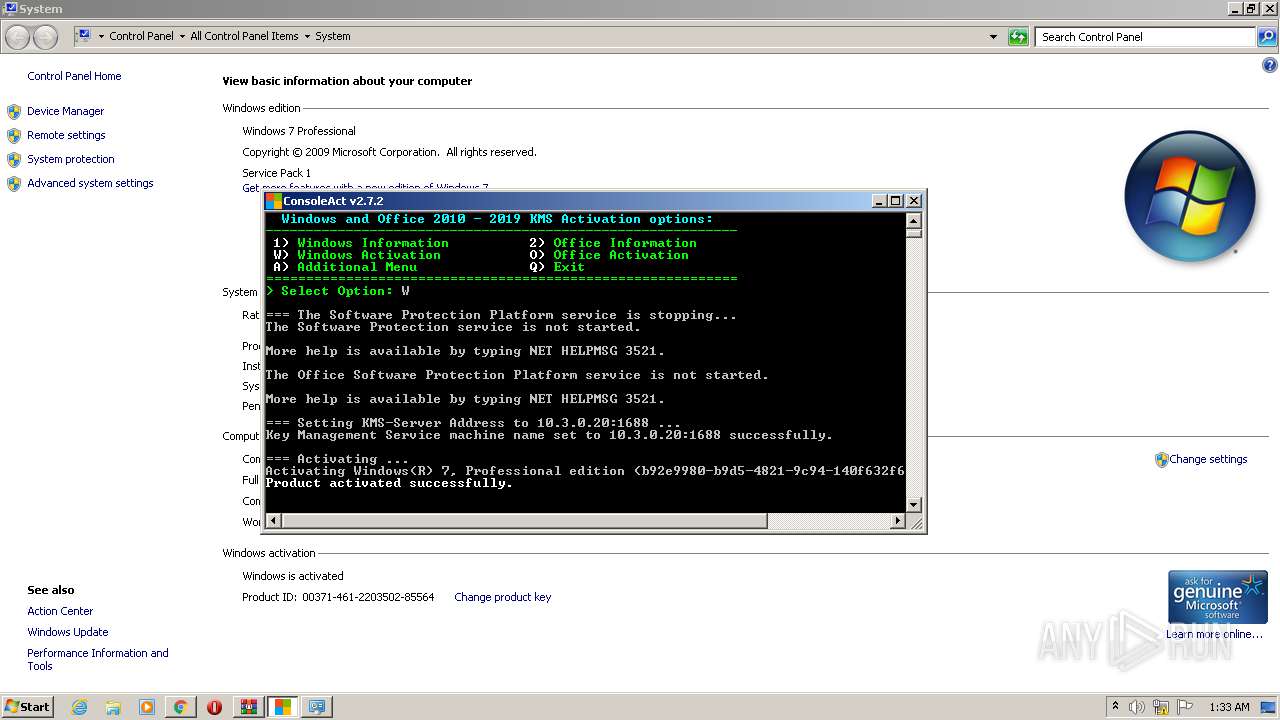Screen dimensions: 1280x720
Task: Open System protection settings
Action: 71,159
